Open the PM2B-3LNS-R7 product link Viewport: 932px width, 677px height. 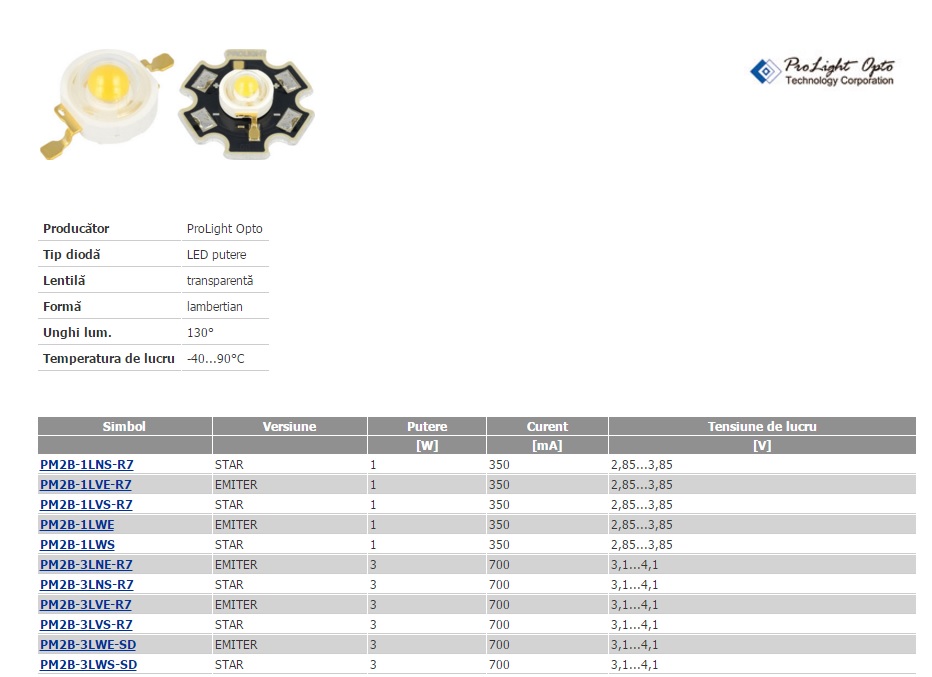point(87,585)
